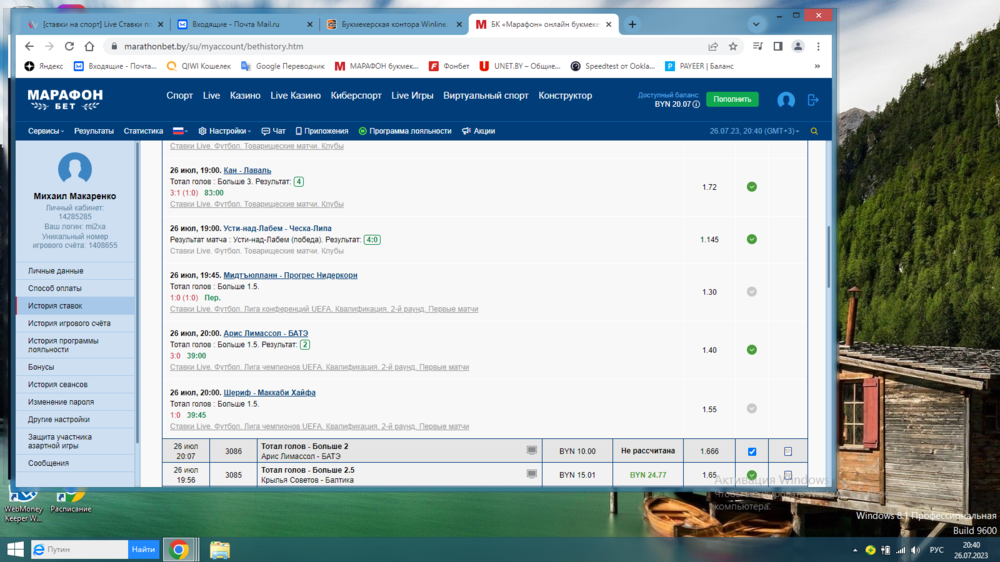Click the monitor icon in the Крылья Советов row
This screenshot has height=562, width=1000.
coord(532,474)
